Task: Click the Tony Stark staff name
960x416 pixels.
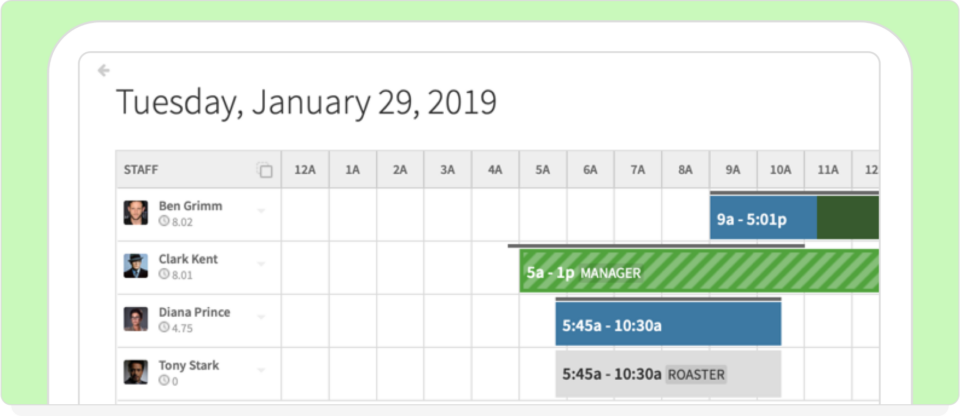Action: click(188, 365)
